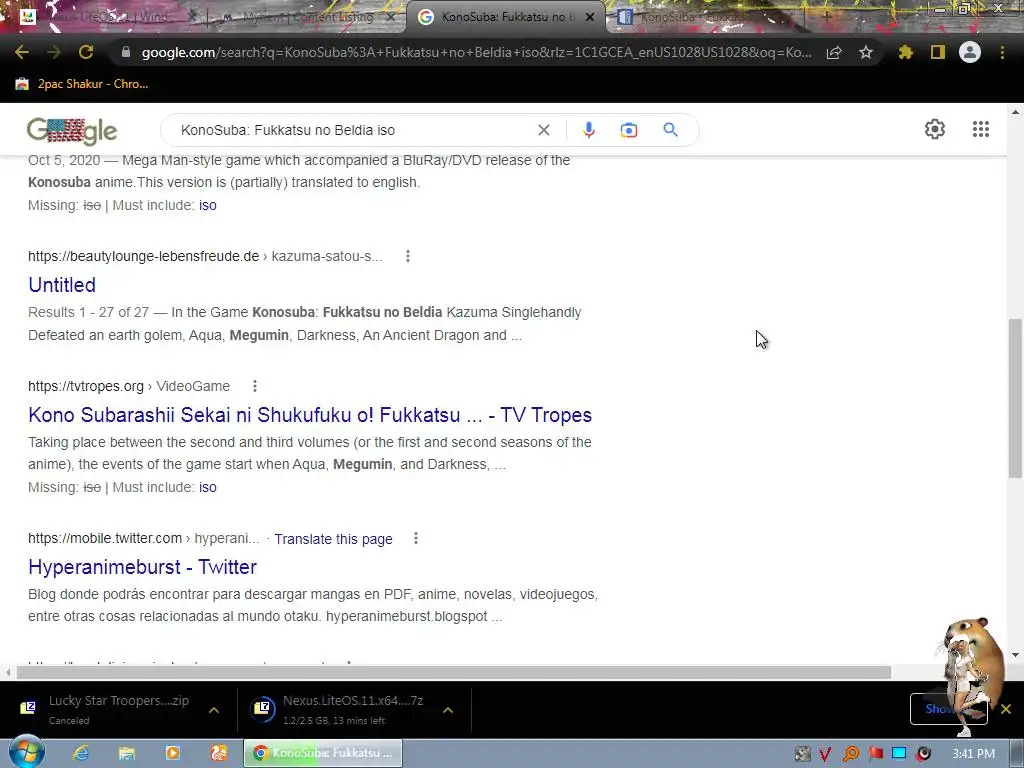Click the red flag Action Center tray icon
The height and width of the screenshot is (768, 1024).
point(875,754)
